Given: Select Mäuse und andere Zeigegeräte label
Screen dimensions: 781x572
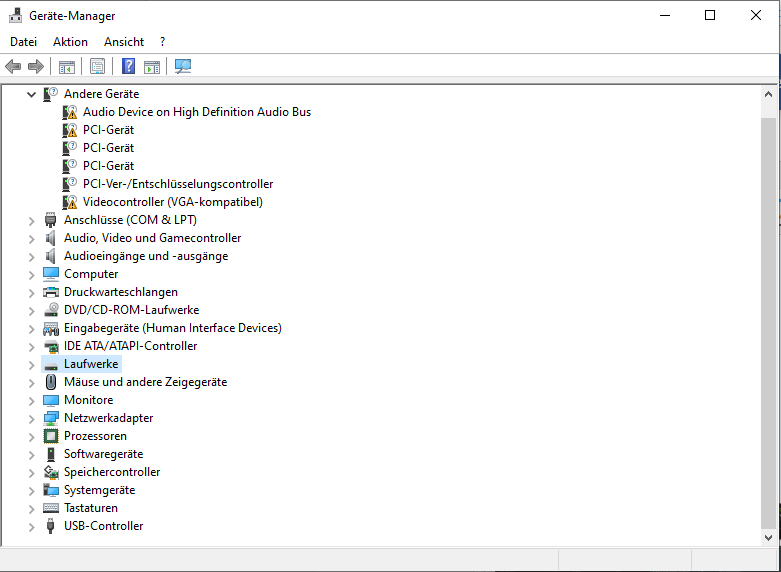Looking at the screenshot, I should click(x=145, y=382).
